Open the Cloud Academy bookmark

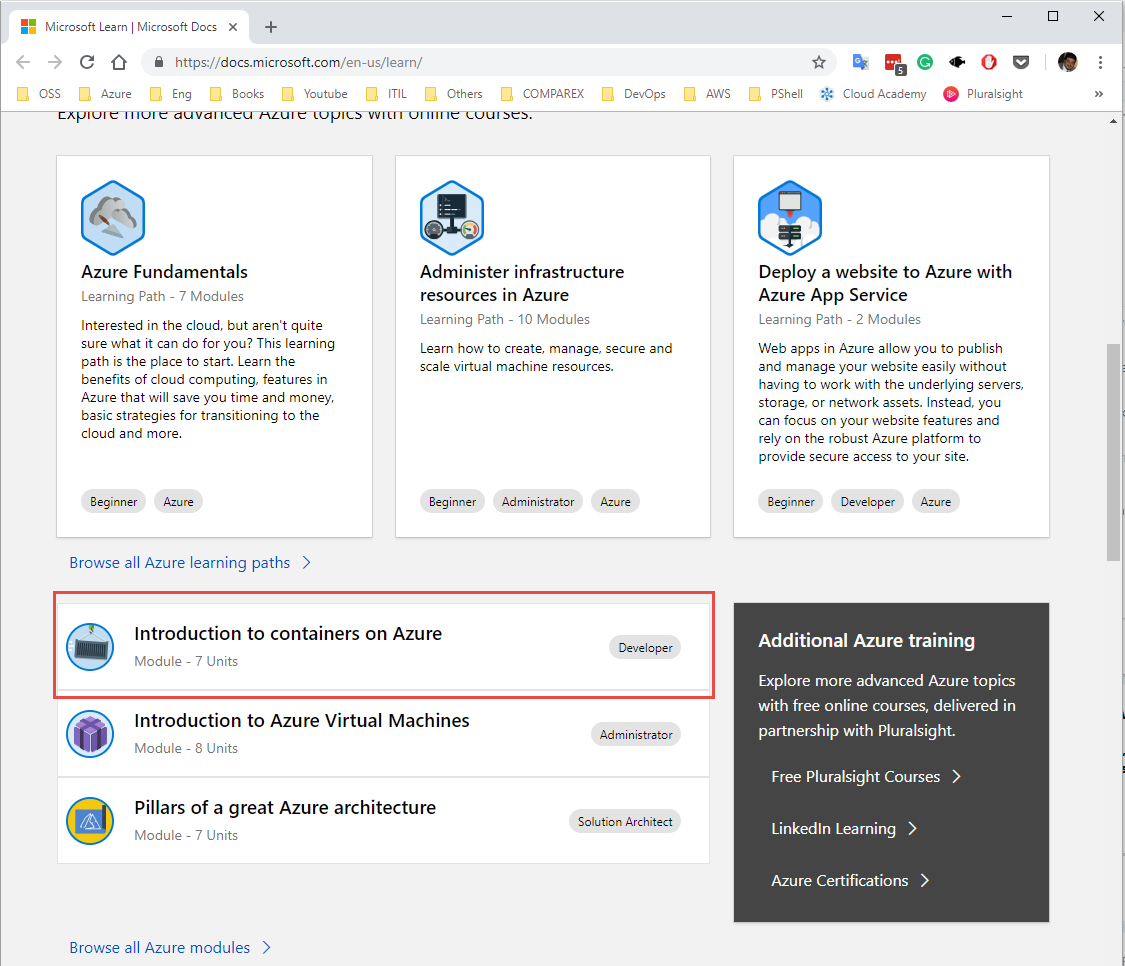click(x=873, y=94)
